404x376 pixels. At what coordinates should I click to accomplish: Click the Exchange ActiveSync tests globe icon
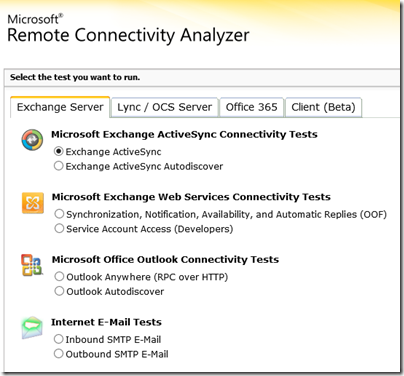point(32,140)
